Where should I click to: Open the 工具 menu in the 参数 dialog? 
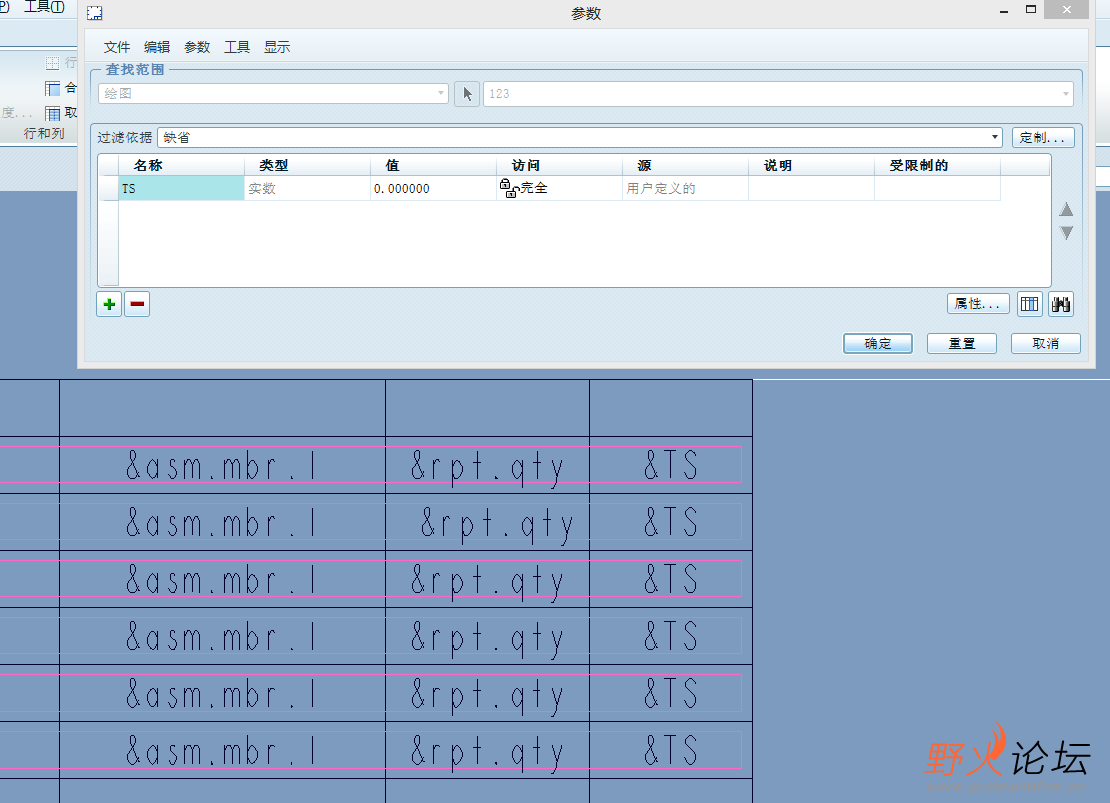point(237,47)
